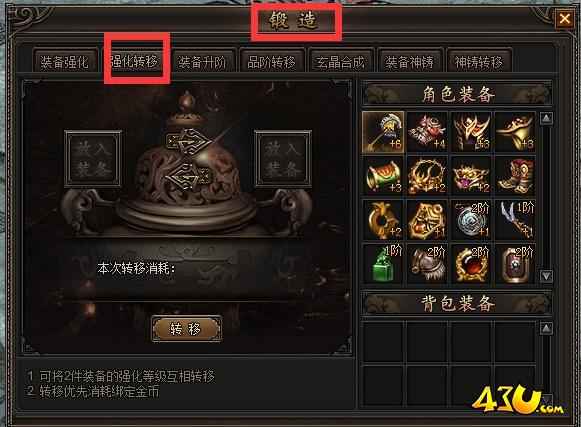581x427 pixels.
Task: Select the +6 halberd weapon icon
Action: click(384, 132)
